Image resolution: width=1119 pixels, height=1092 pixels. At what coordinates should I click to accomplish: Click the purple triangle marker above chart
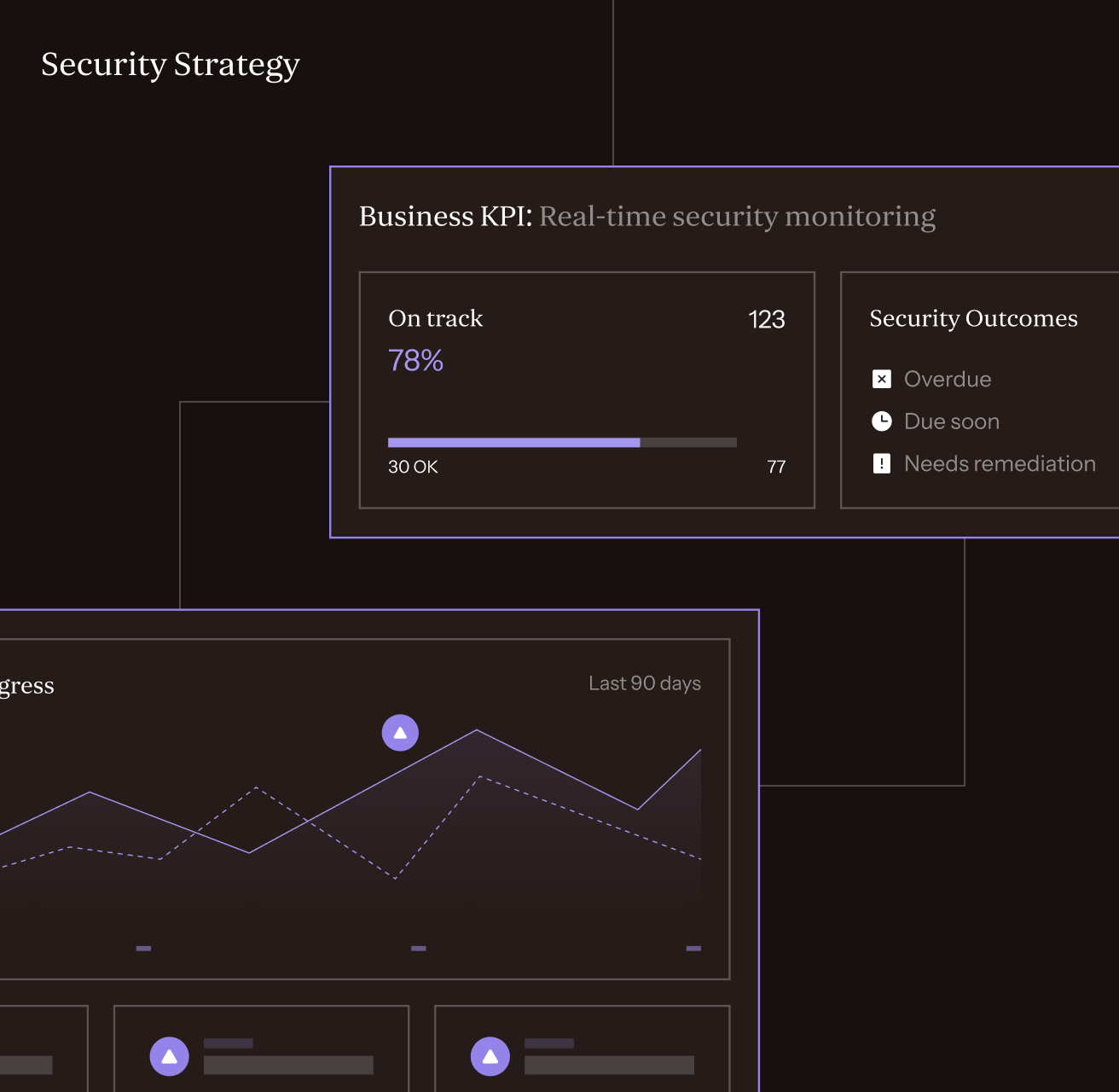pyautogui.click(x=400, y=733)
